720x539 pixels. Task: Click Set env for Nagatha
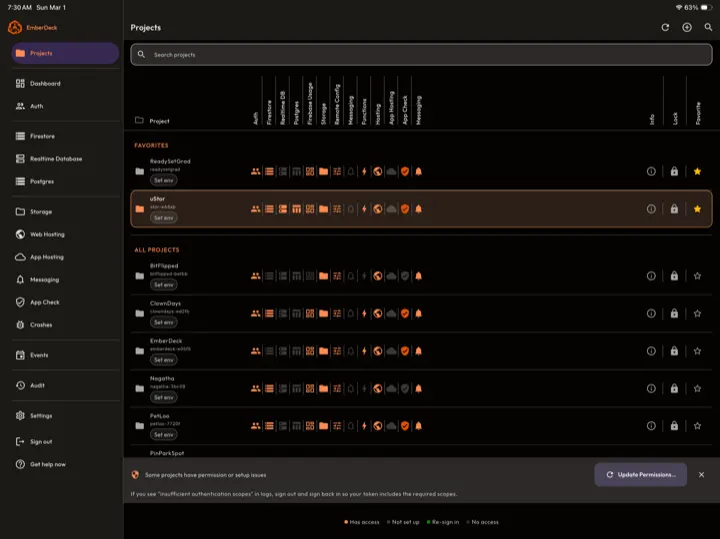coord(163,398)
